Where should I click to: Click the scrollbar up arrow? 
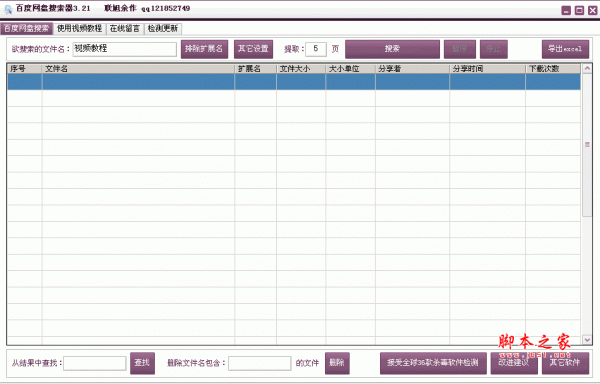coord(587,69)
